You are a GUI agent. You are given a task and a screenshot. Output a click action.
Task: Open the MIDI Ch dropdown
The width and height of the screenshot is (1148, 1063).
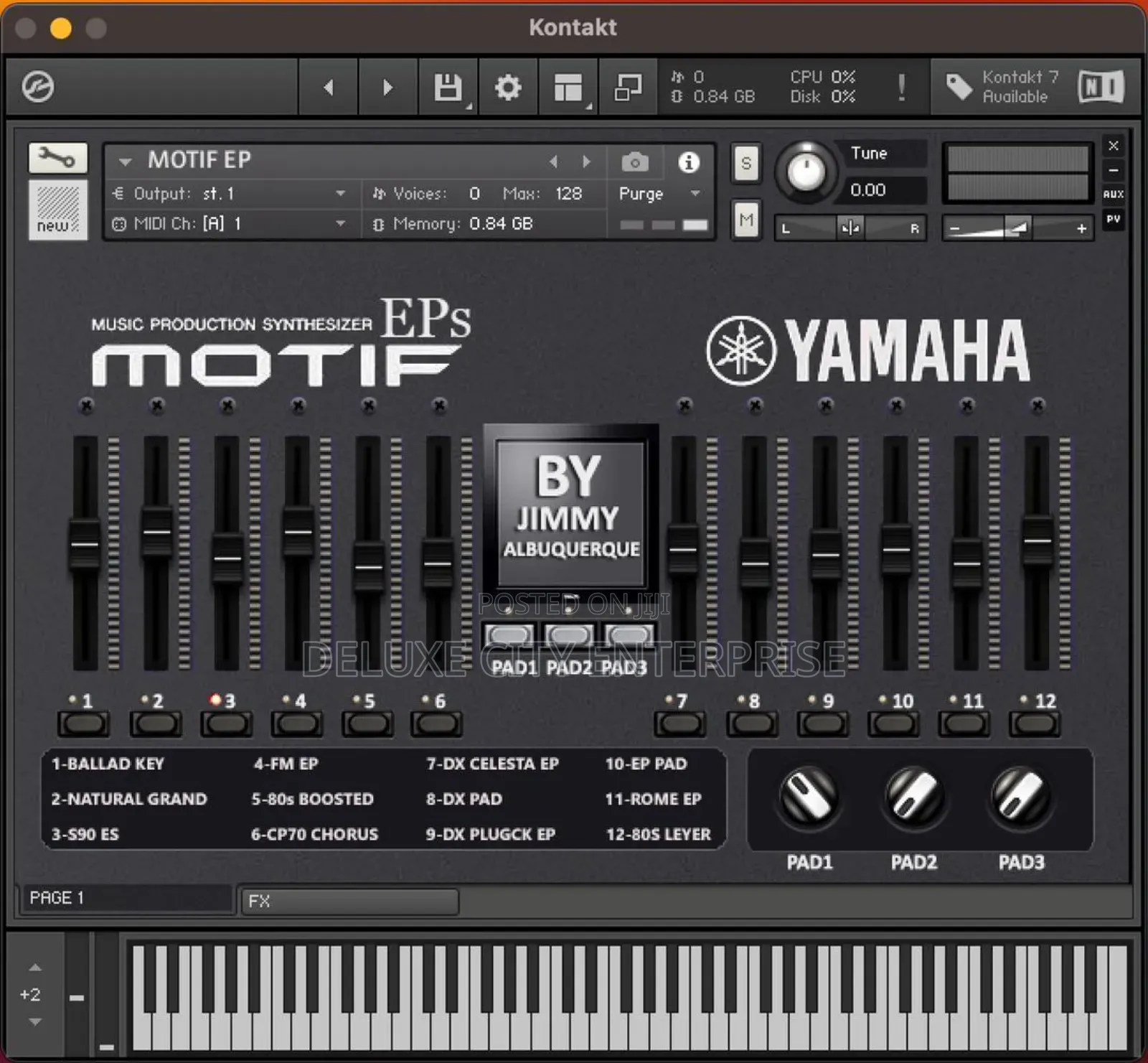pyautogui.click(x=230, y=224)
